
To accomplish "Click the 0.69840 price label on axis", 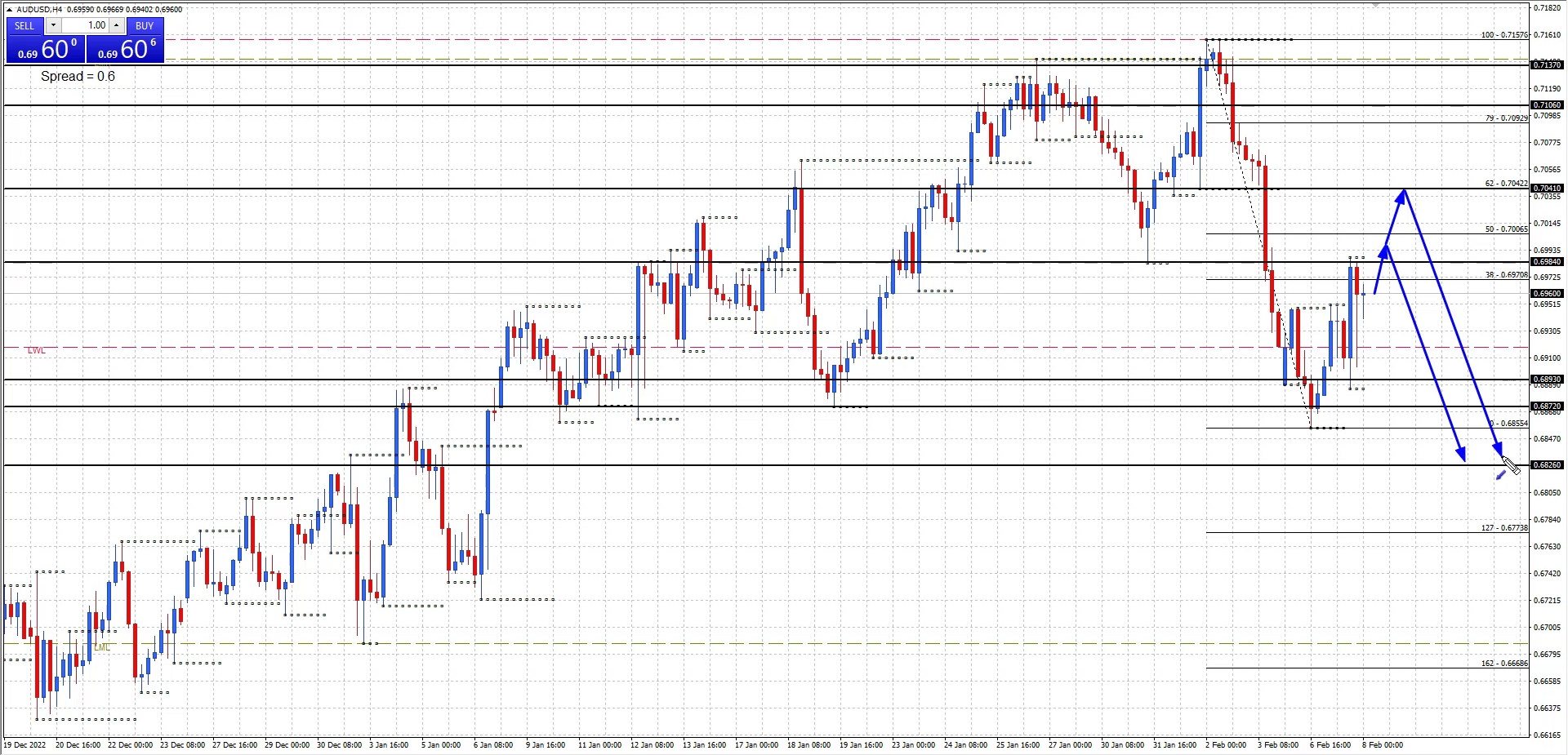I will pyautogui.click(x=1546, y=262).
